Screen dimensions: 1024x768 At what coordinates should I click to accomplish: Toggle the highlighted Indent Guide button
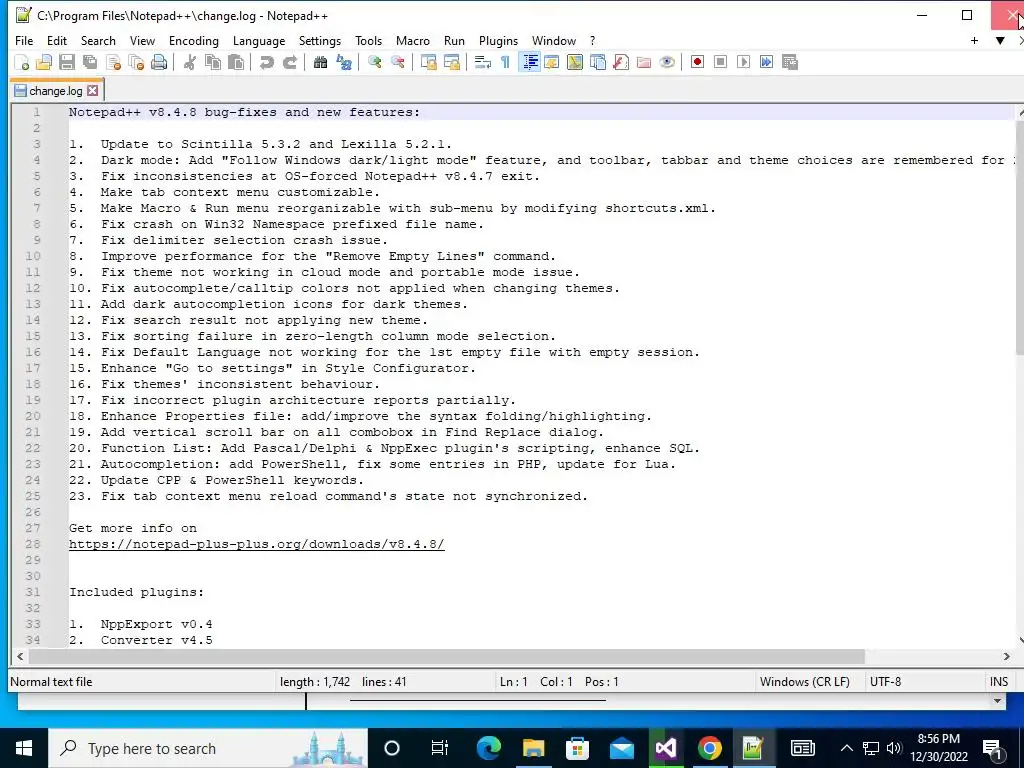point(530,63)
